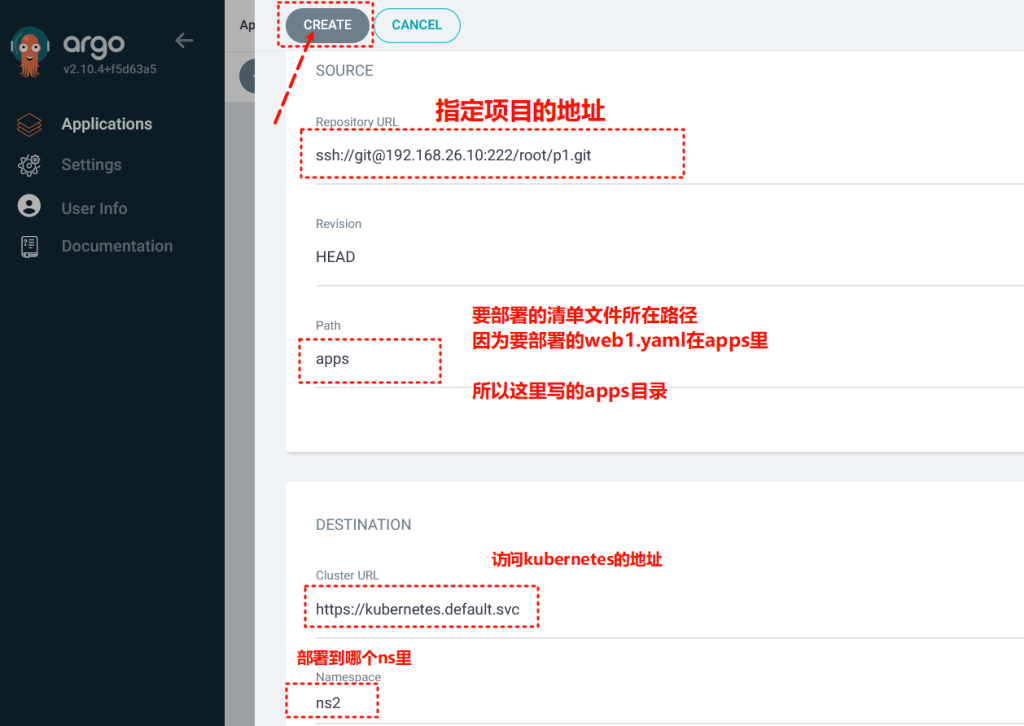Click the truncated breadcrumb in the top bar
The height and width of the screenshot is (726, 1024).
(x=246, y=25)
